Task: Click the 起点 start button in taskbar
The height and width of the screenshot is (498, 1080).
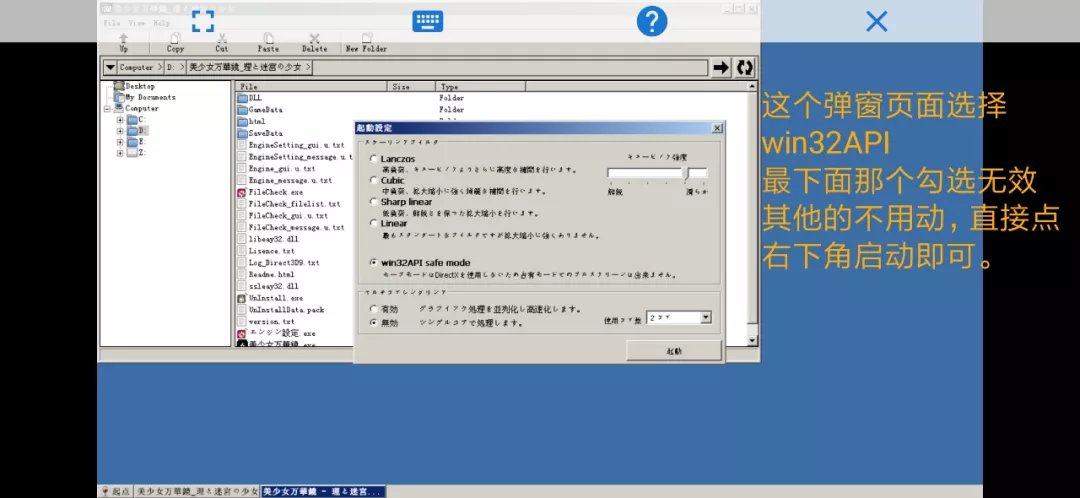Action: coord(116,492)
